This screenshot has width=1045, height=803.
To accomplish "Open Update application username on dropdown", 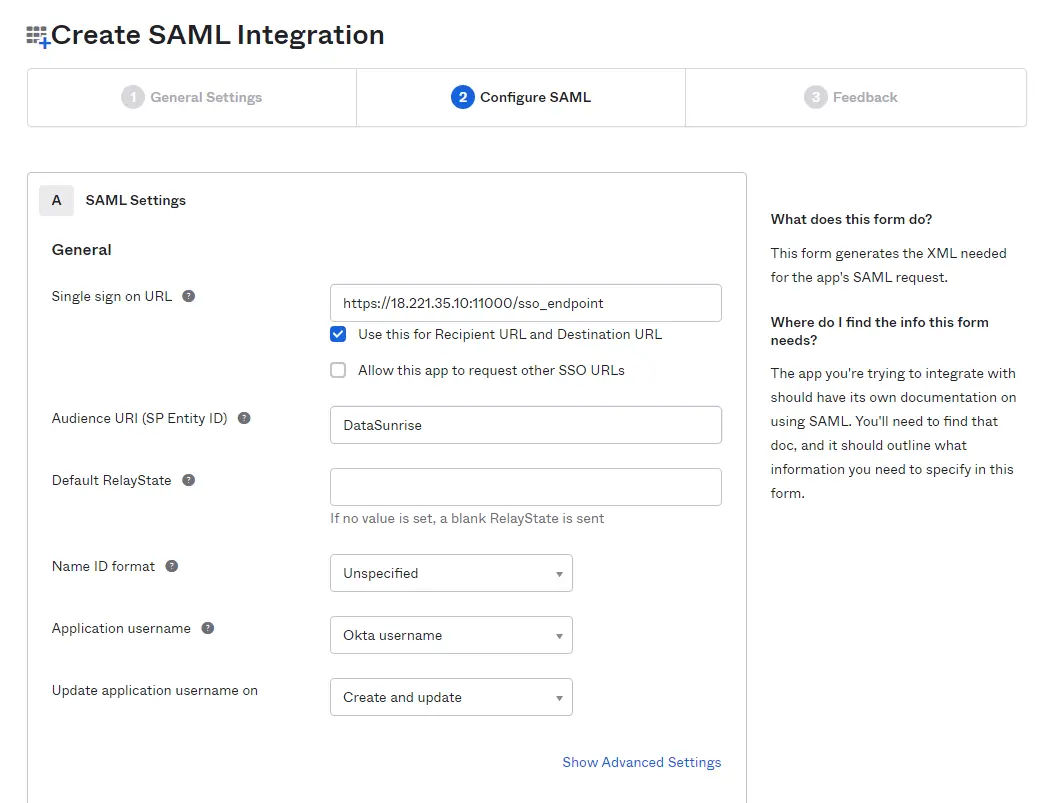I will [x=451, y=697].
